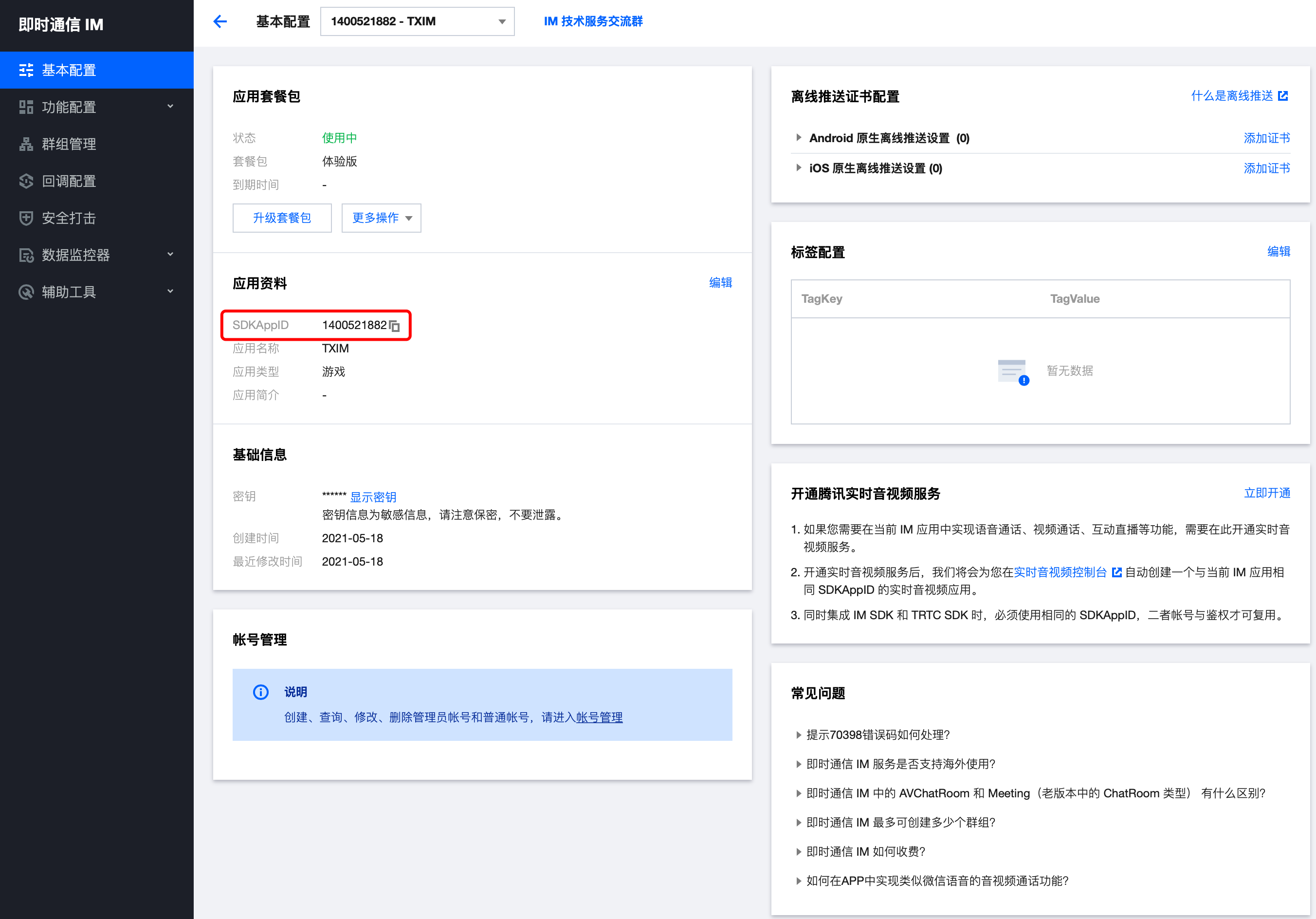Click 显示密钥 to reveal the secret key
The image size is (1316, 919).
(373, 496)
